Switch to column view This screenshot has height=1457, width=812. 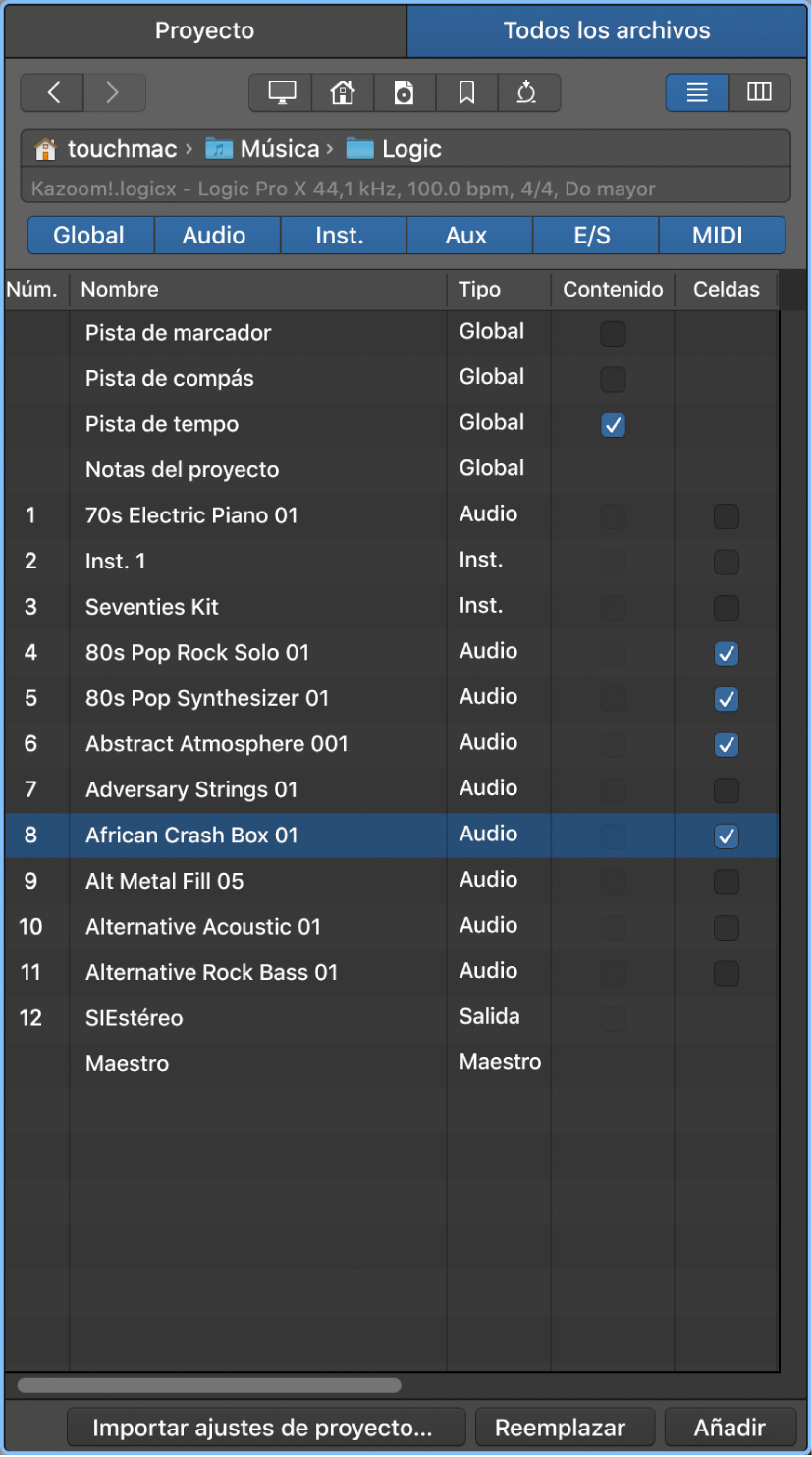click(759, 92)
